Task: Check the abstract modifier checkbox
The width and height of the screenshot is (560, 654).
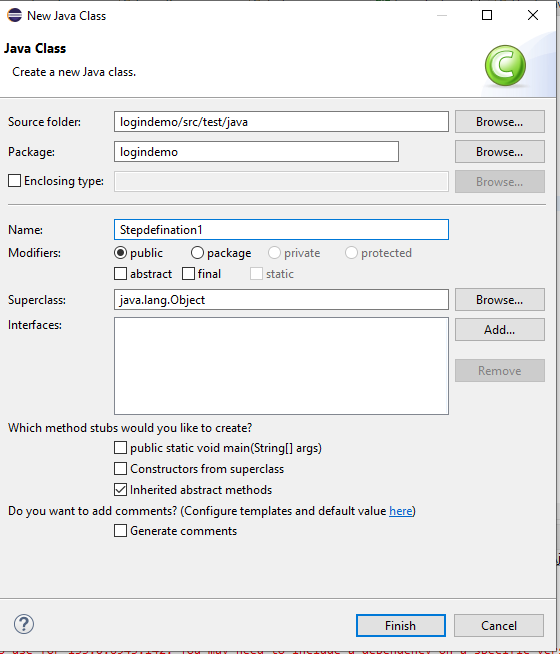Action: 121,274
